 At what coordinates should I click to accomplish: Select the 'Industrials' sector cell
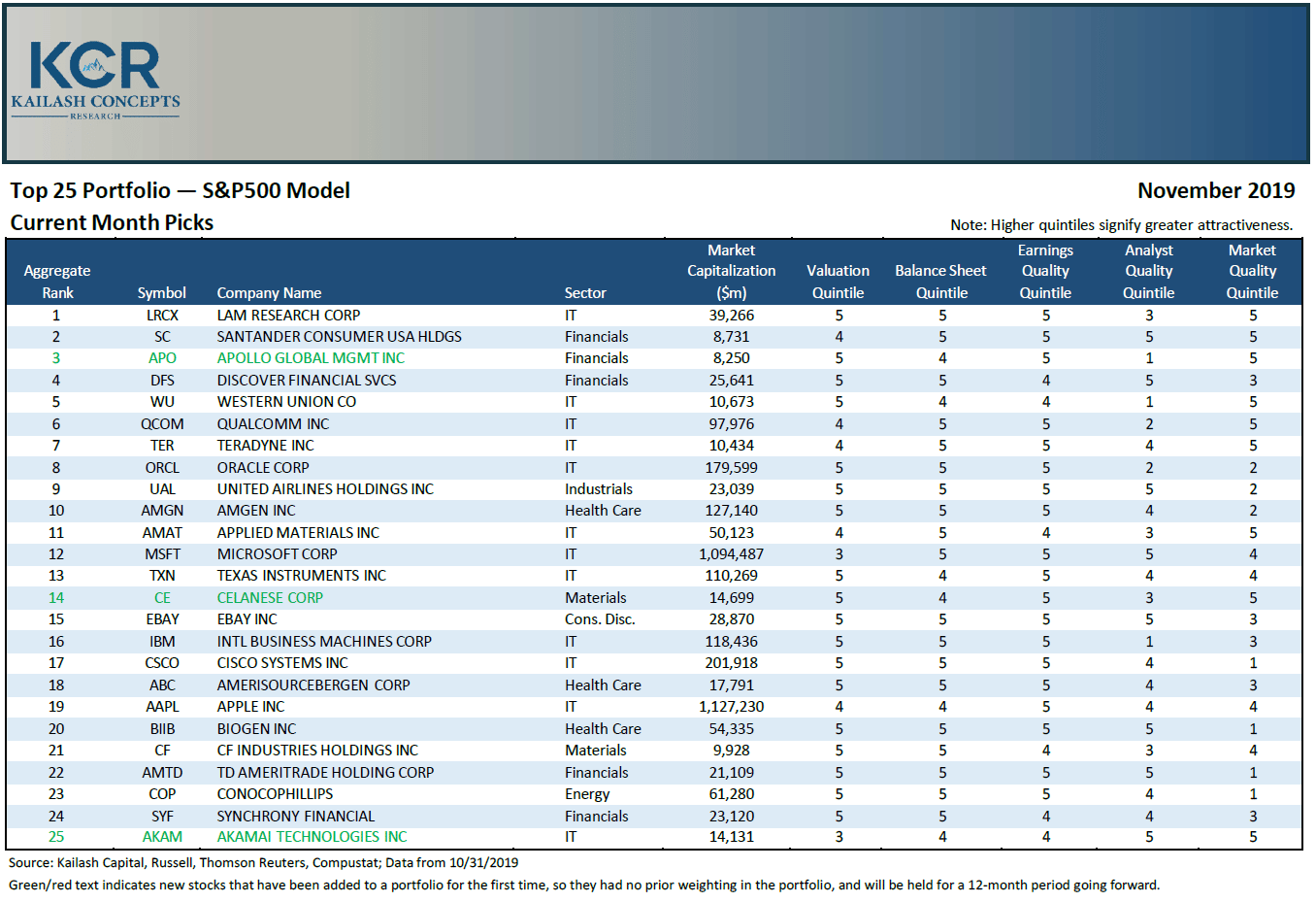pos(599,489)
